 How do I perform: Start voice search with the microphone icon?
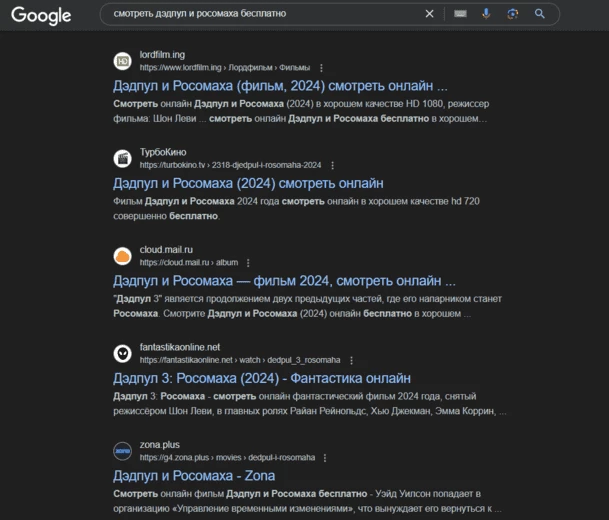tap(486, 14)
